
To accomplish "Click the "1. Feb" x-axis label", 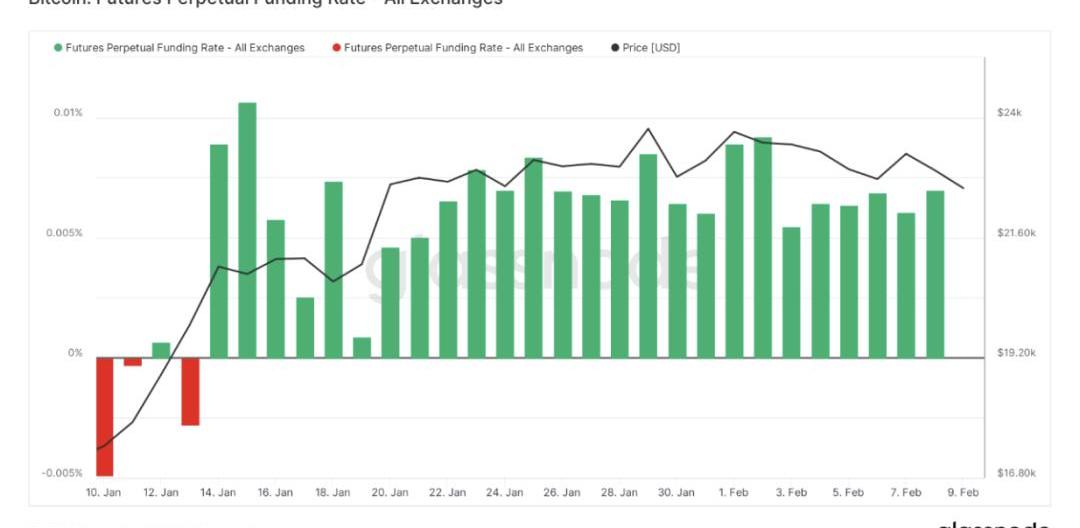I will pyautogui.click(x=734, y=493).
